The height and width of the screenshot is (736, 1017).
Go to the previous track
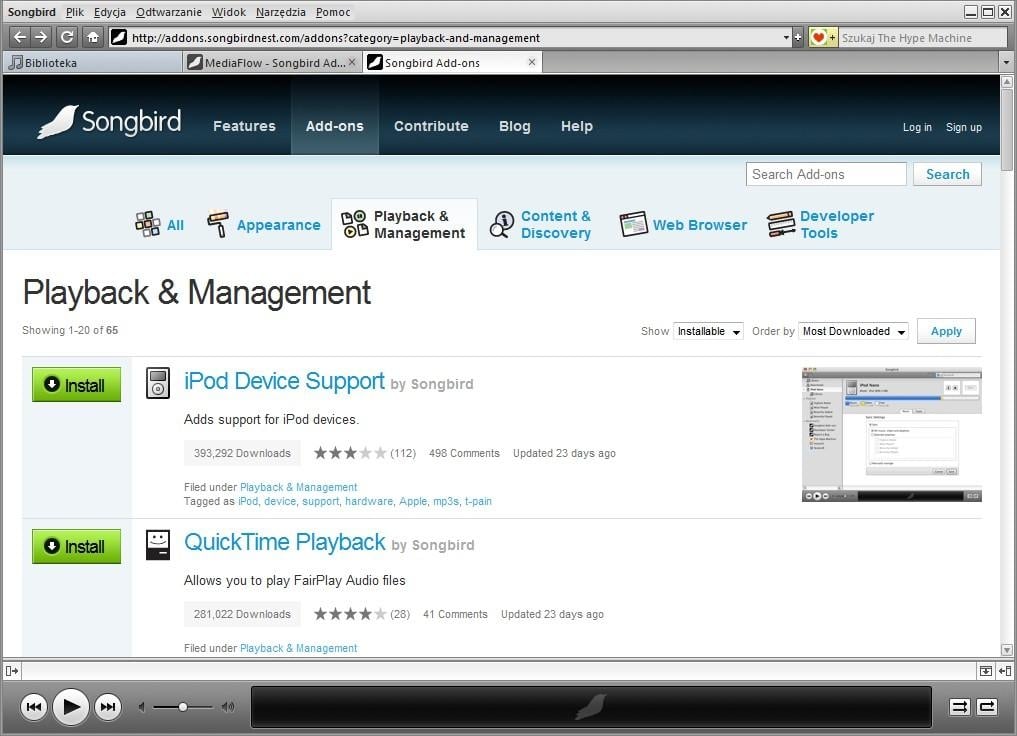33,707
